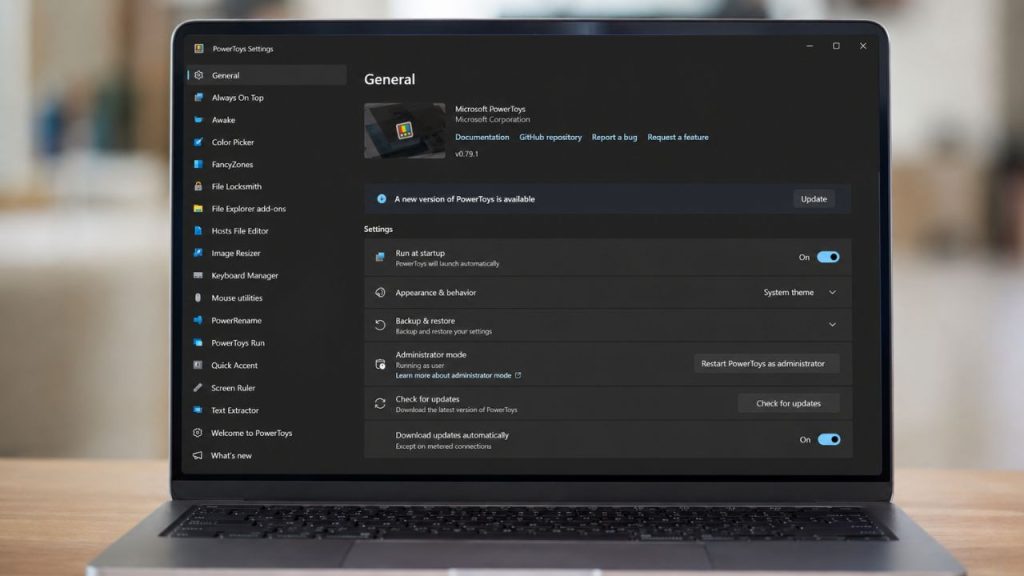The image size is (1024, 576).
Task: Open the System theme dropdown
Action: click(x=800, y=292)
